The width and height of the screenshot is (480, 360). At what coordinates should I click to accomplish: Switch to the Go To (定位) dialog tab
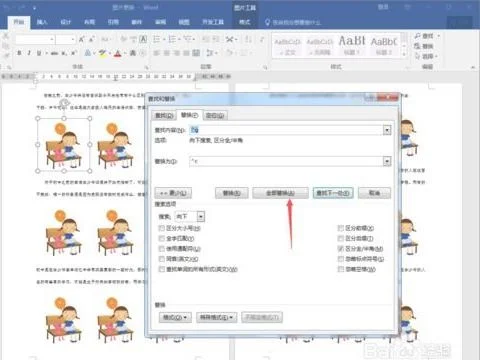pos(215,115)
